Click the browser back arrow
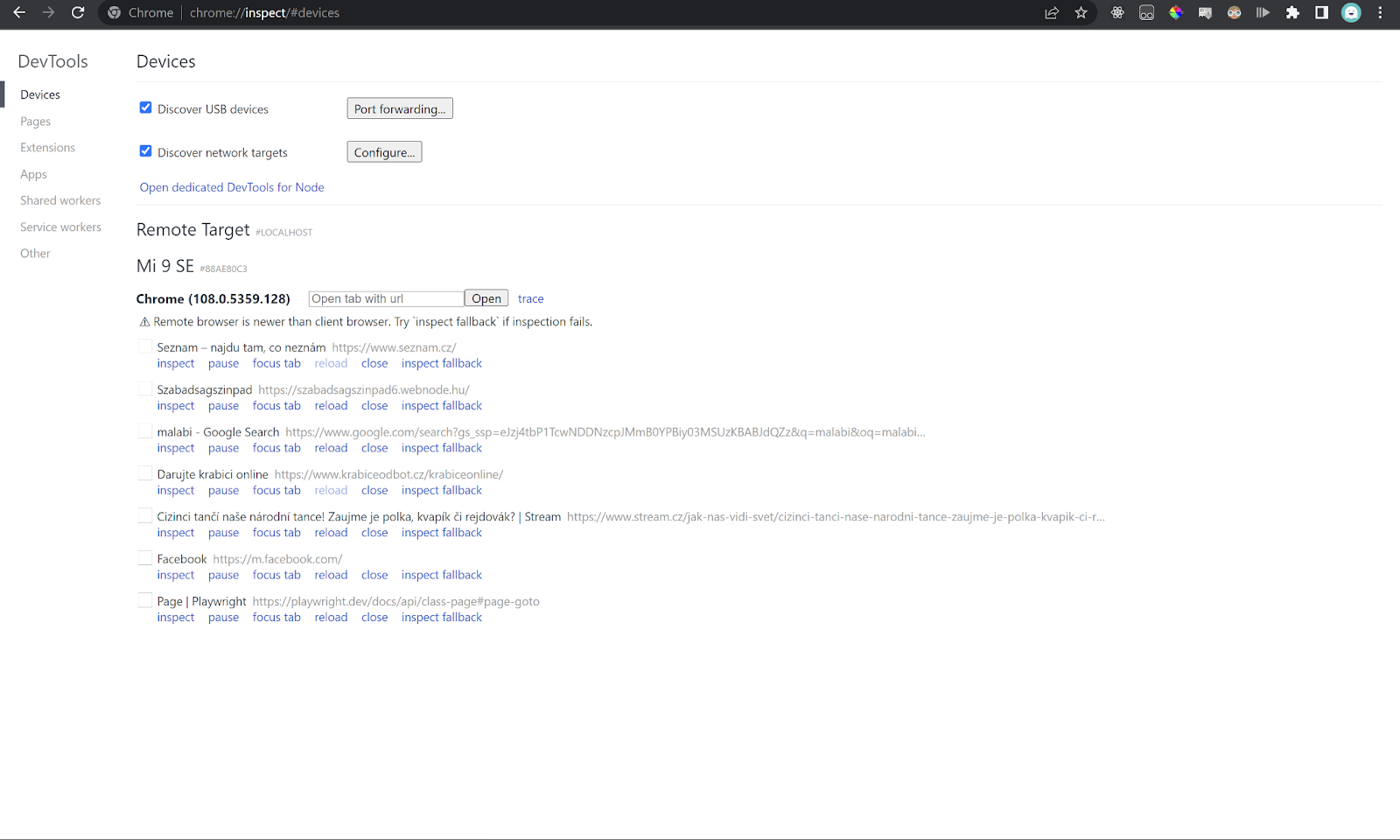The height and width of the screenshot is (840, 1400). [19, 12]
